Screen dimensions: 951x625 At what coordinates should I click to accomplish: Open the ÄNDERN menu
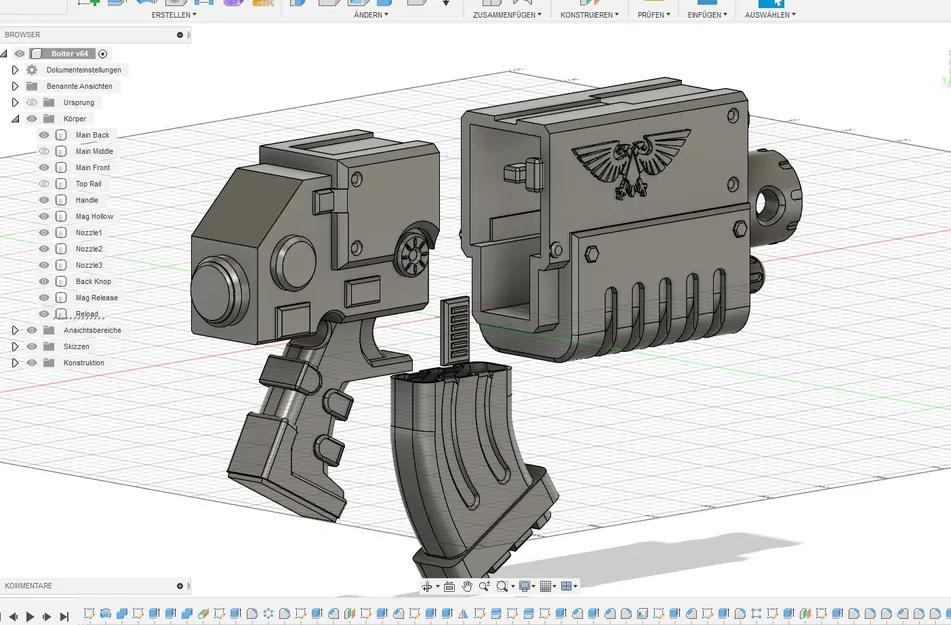(368, 14)
